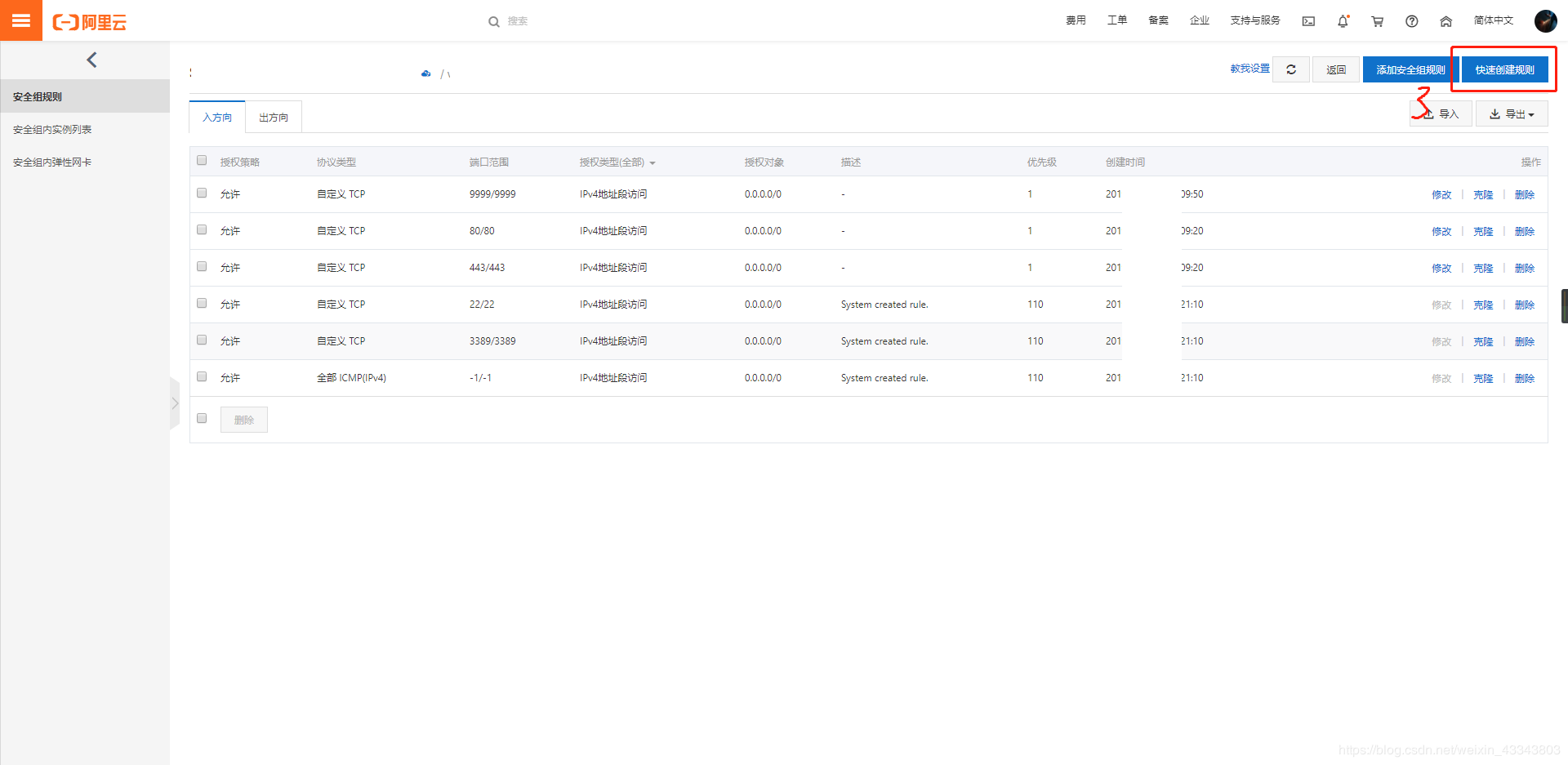Tick the select-all checkbox in the table header

[202, 161]
